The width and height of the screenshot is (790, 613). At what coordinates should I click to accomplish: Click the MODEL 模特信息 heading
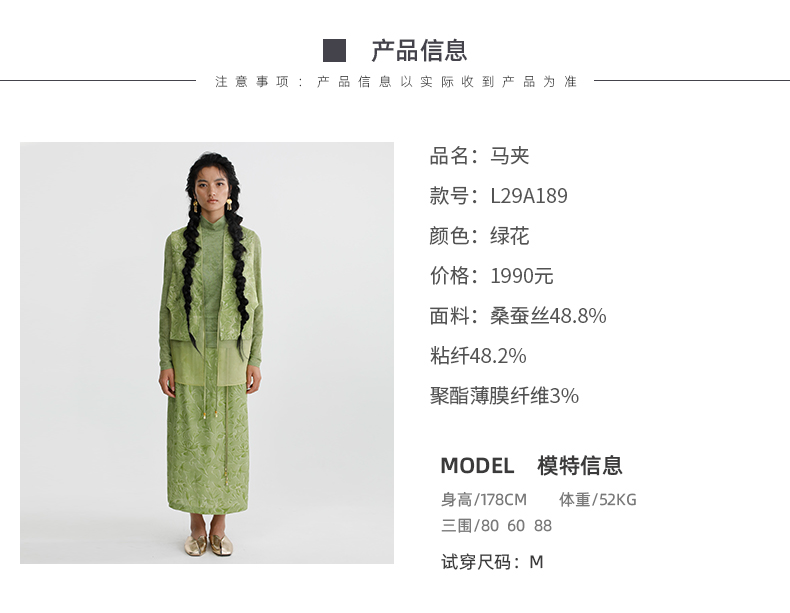[x=532, y=465]
